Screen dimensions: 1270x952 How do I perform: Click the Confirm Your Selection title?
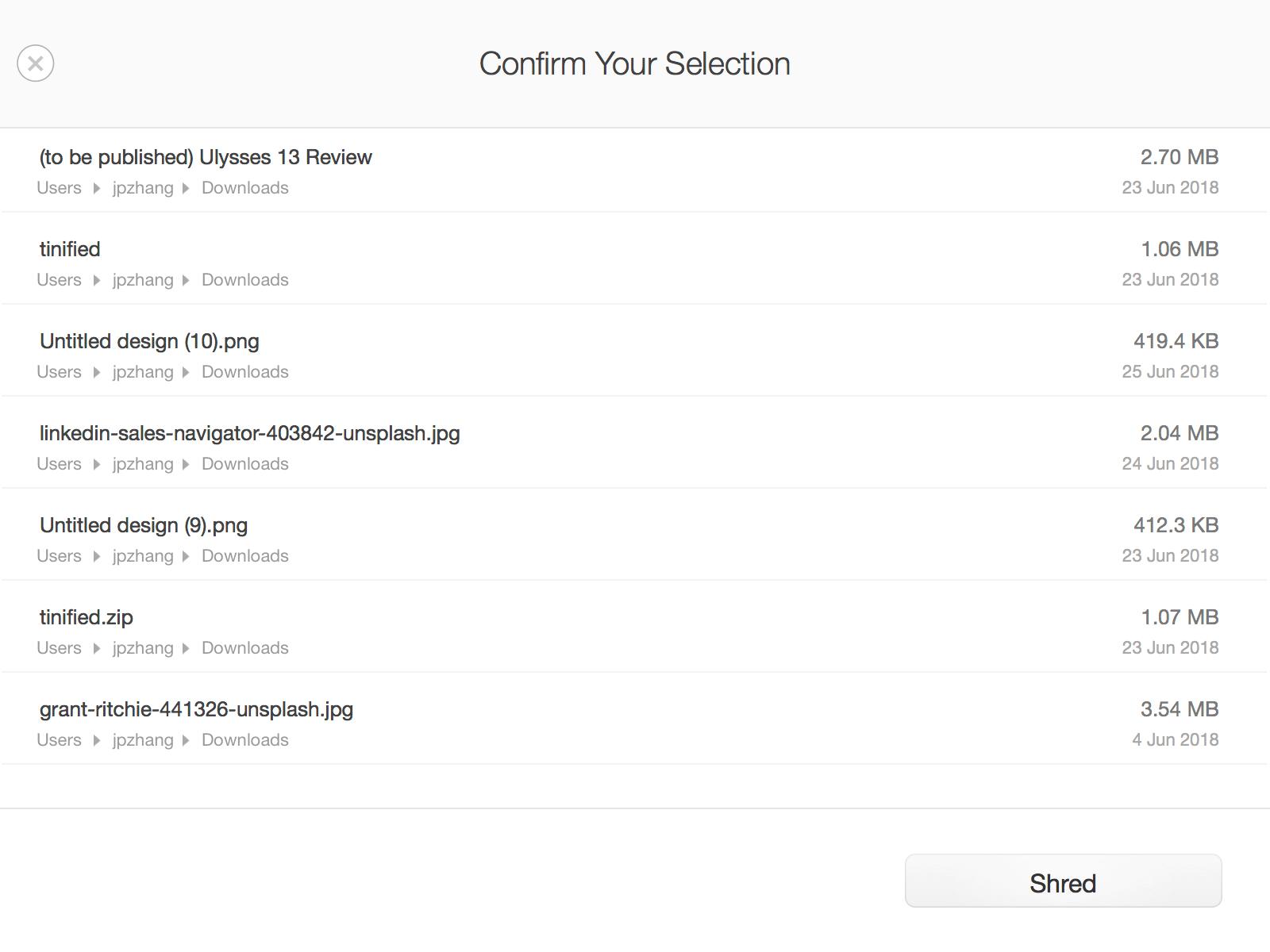[x=635, y=63]
